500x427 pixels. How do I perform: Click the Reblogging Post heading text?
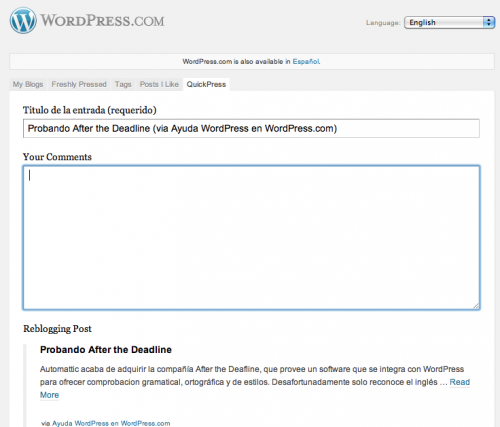pos(57,329)
